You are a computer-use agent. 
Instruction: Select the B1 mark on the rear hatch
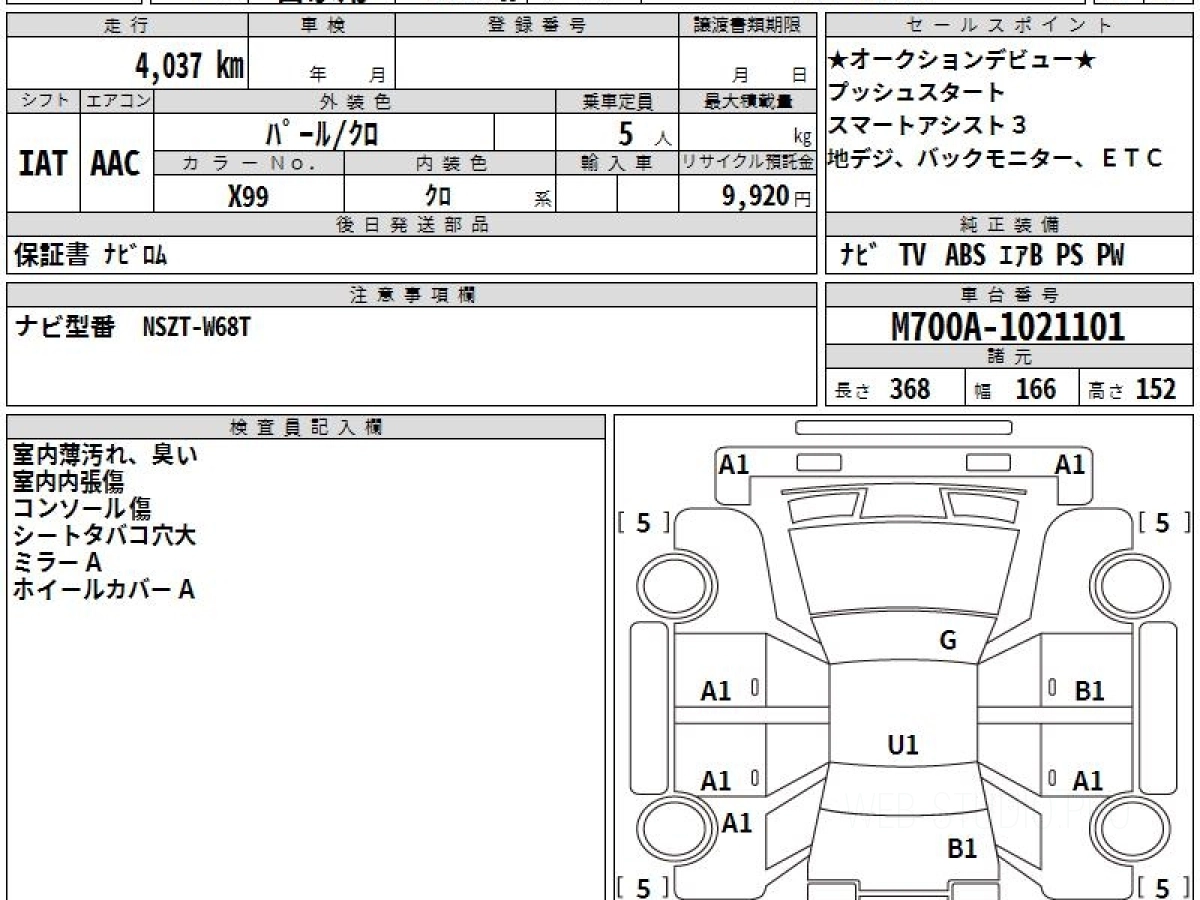[962, 849]
